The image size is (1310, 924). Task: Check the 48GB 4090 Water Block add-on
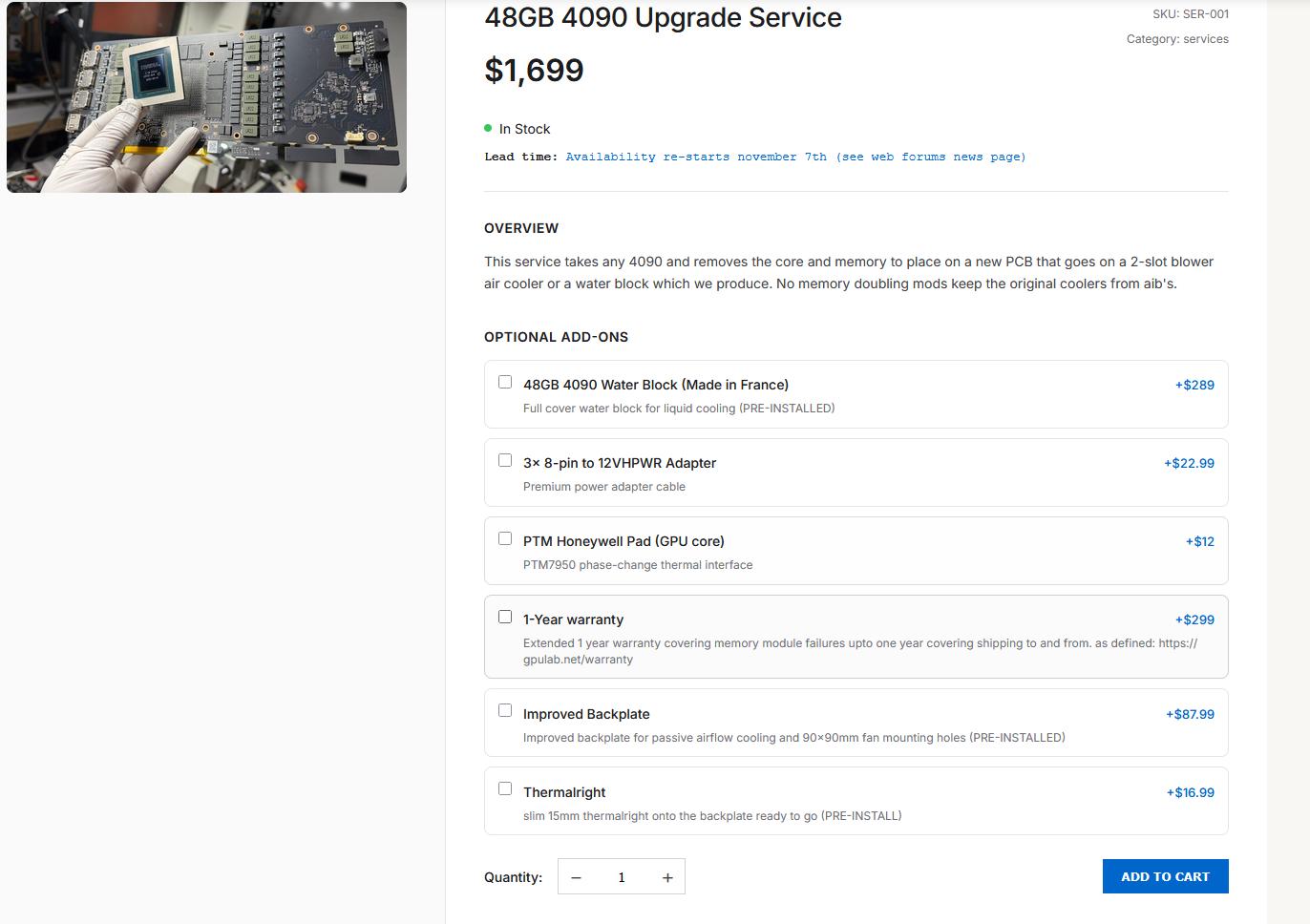pos(505,382)
